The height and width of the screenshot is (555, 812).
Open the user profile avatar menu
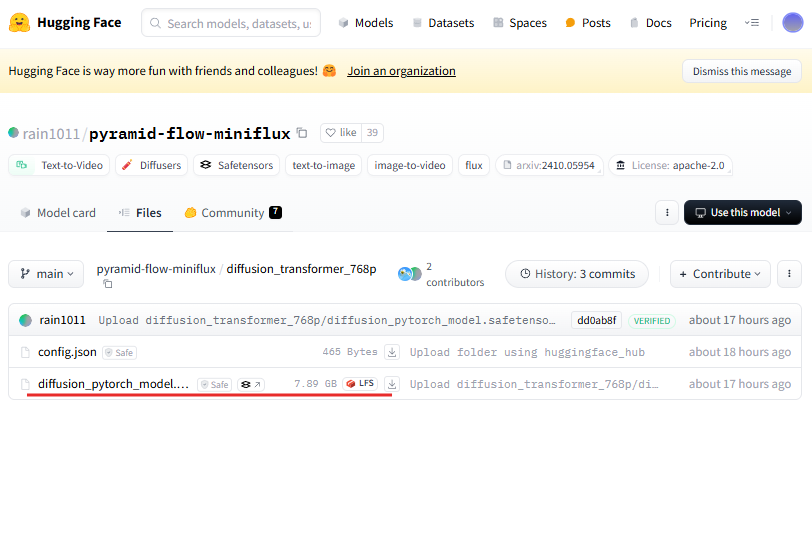[x=792, y=23]
